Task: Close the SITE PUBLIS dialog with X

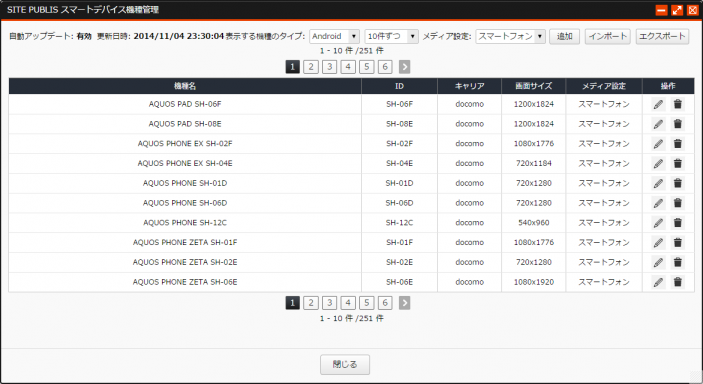Action: (693, 10)
